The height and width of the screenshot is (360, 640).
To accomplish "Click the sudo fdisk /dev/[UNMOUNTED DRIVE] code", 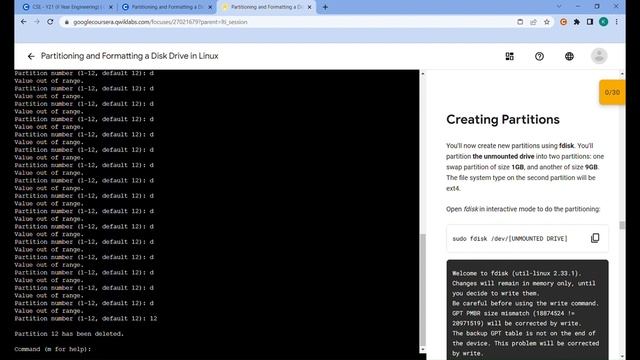I will (x=510, y=239).
